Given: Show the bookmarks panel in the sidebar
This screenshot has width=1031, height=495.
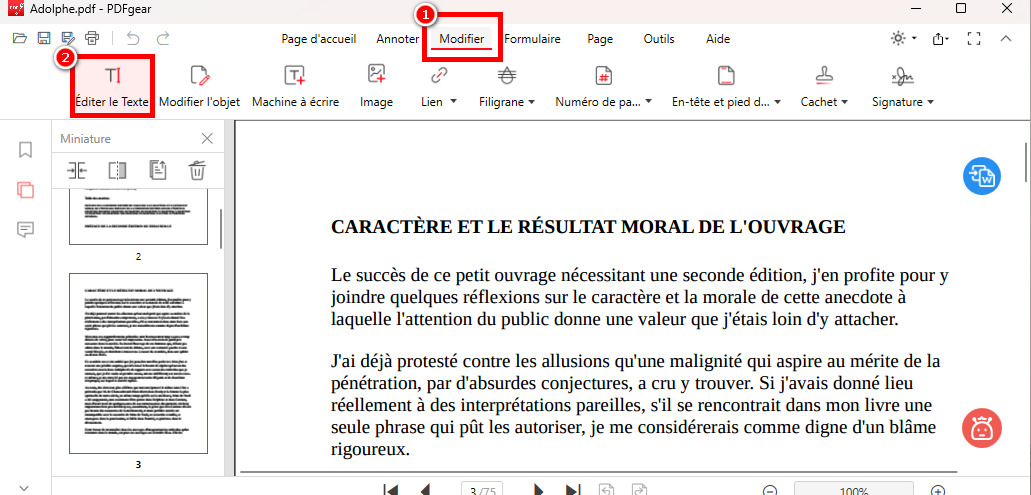Looking at the screenshot, I should click(26, 150).
